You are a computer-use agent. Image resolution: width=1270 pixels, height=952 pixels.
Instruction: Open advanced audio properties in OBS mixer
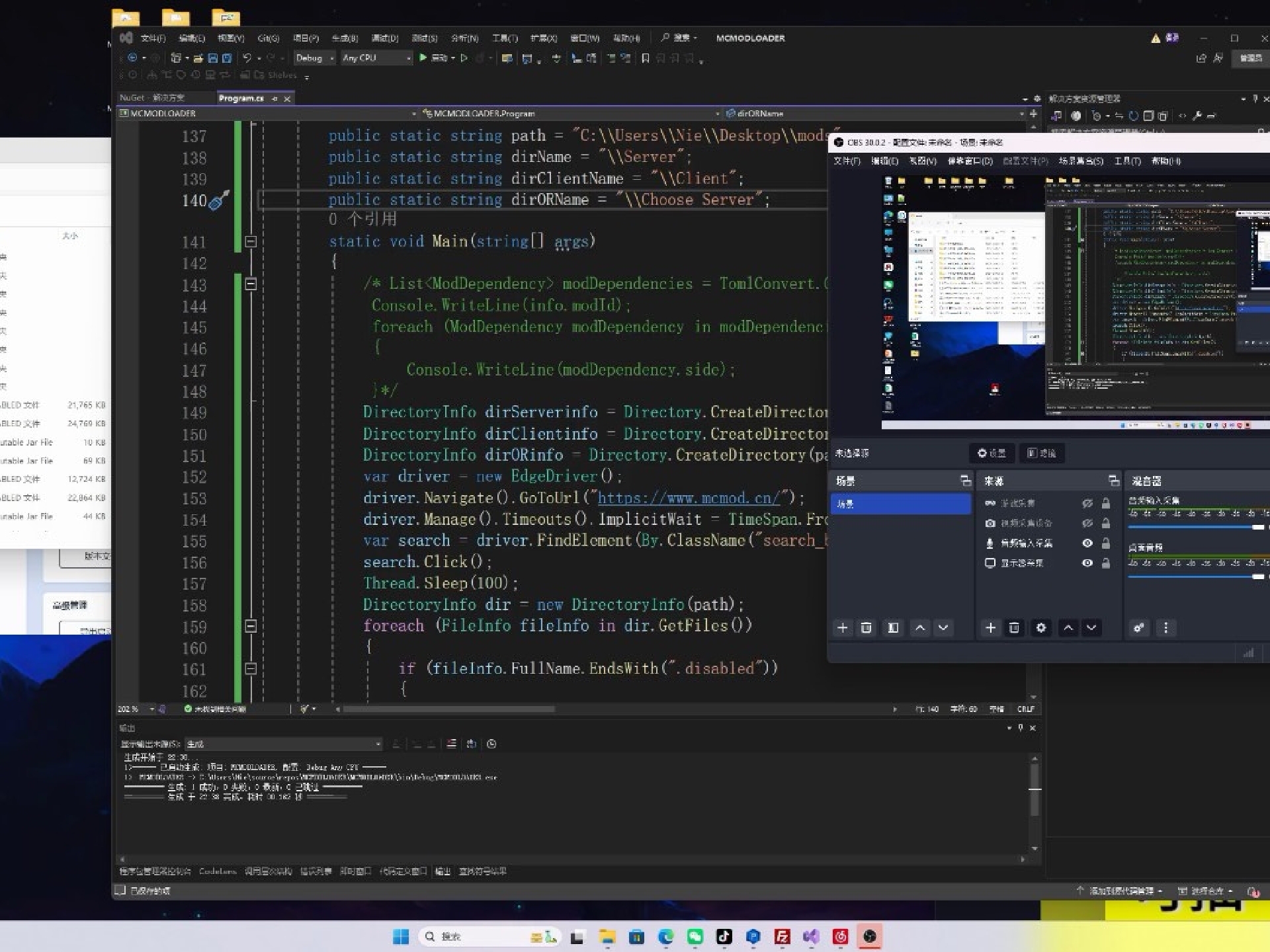click(1138, 627)
